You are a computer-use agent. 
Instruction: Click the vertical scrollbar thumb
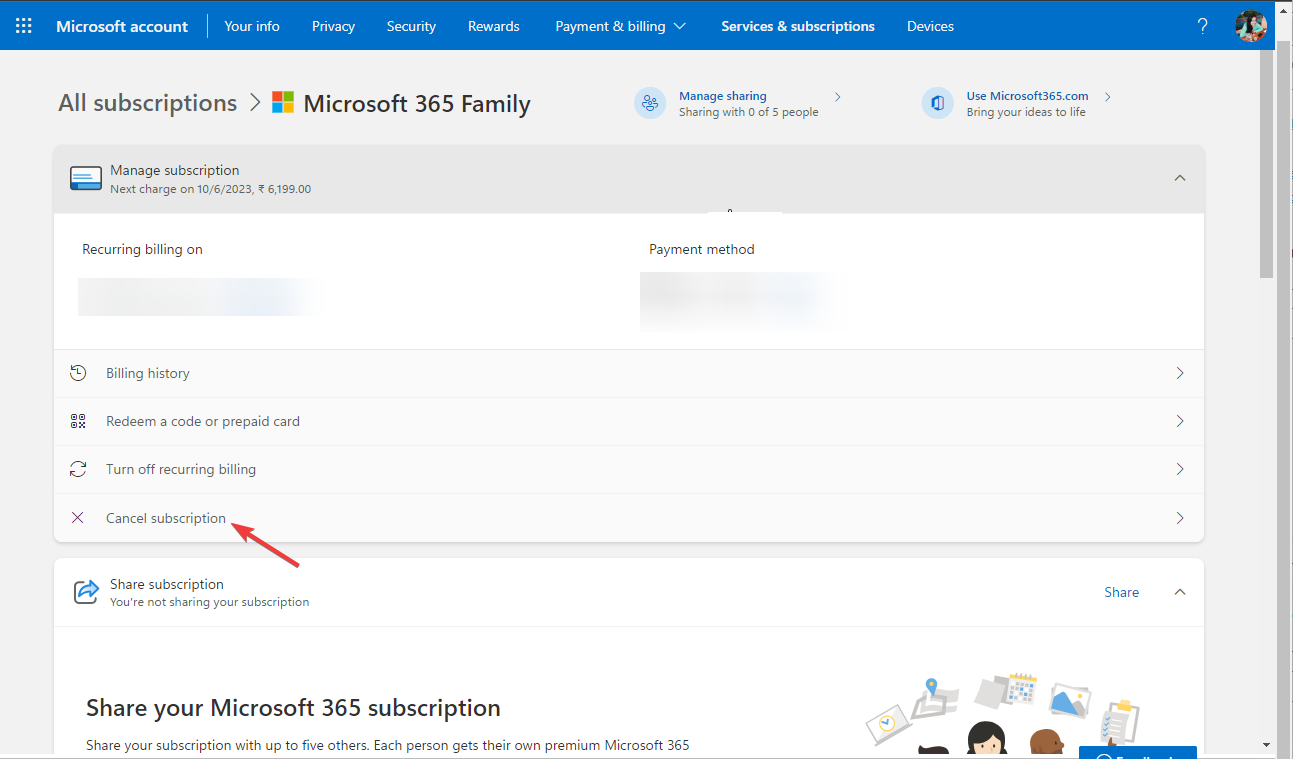click(x=1267, y=163)
